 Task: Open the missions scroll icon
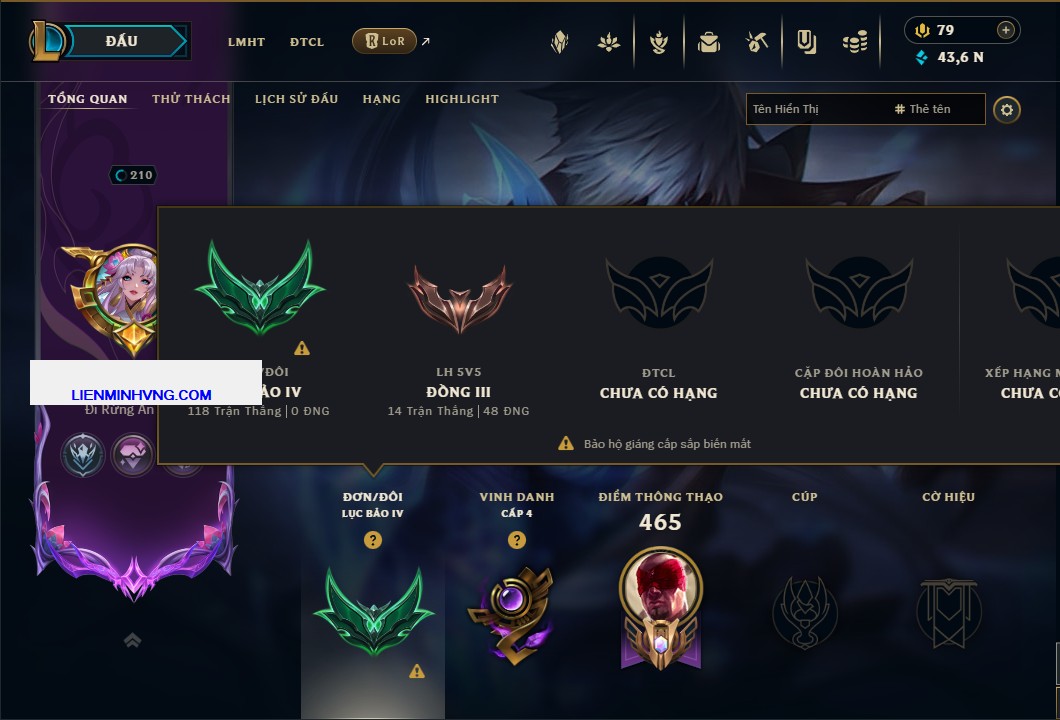[x=806, y=43]
